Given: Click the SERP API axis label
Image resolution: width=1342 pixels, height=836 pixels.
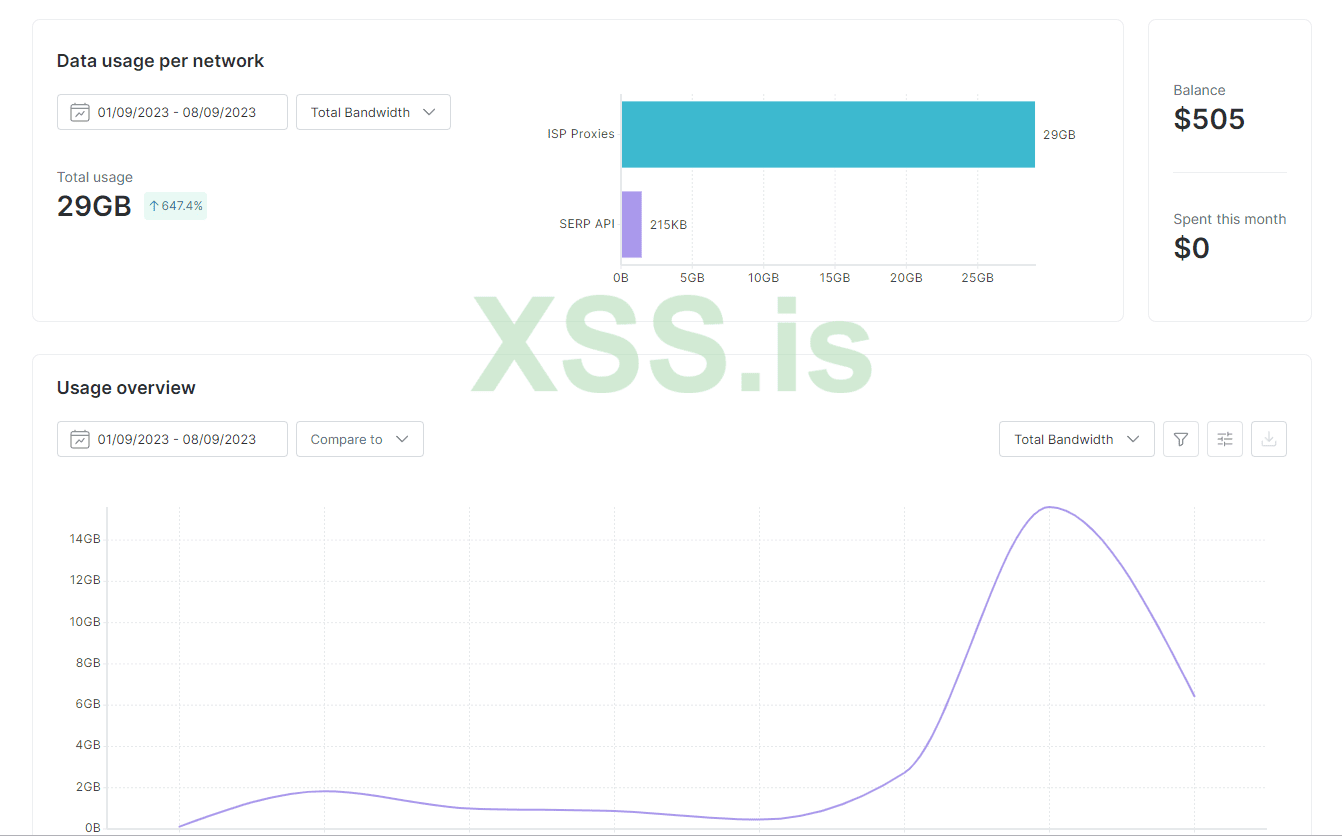Looking at the screenshot, I should [x=586, y=224].
